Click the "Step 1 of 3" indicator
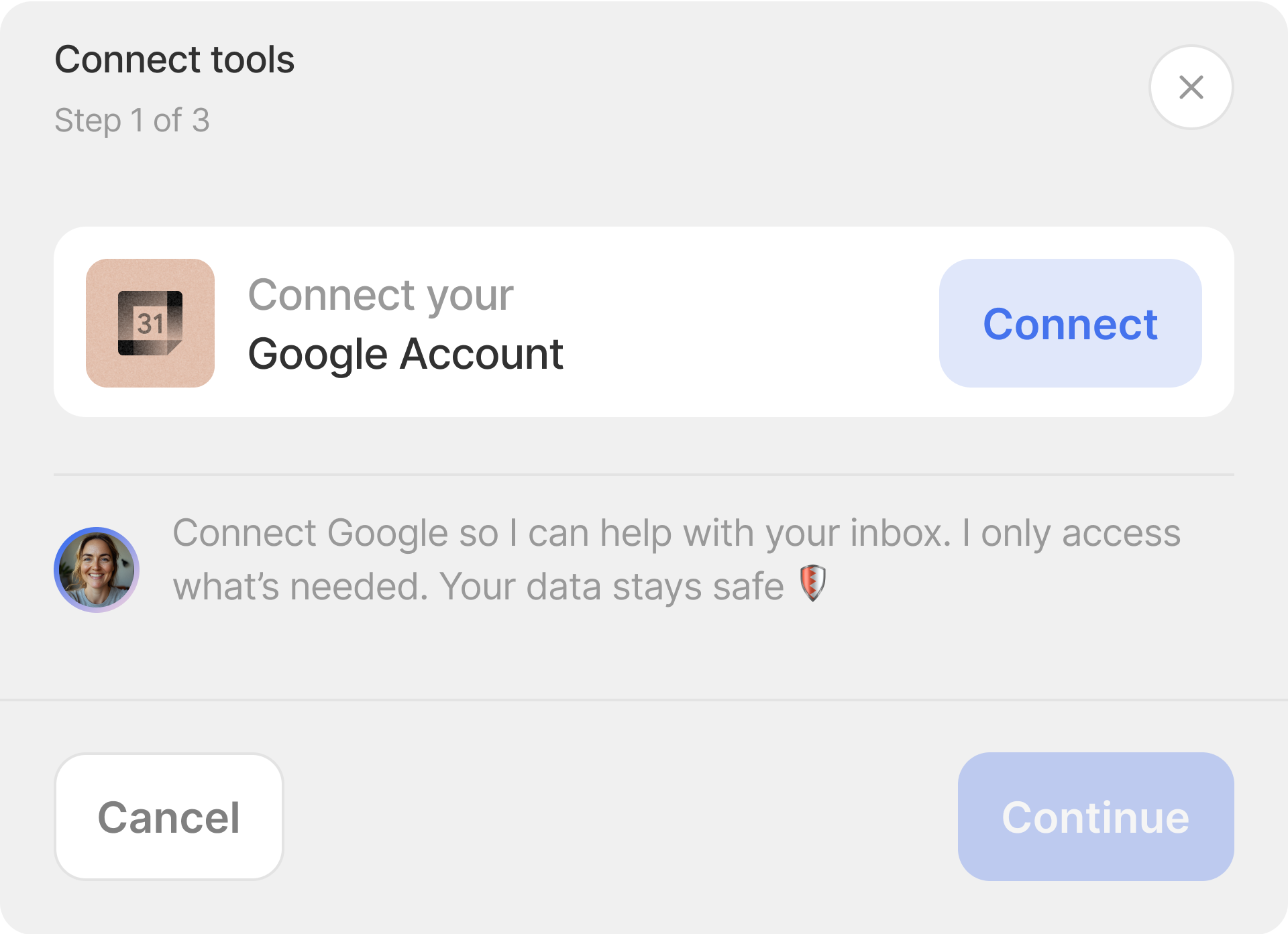Image resolution: width=1288 pixels, height=934 pixels. [x=132, y=121]
